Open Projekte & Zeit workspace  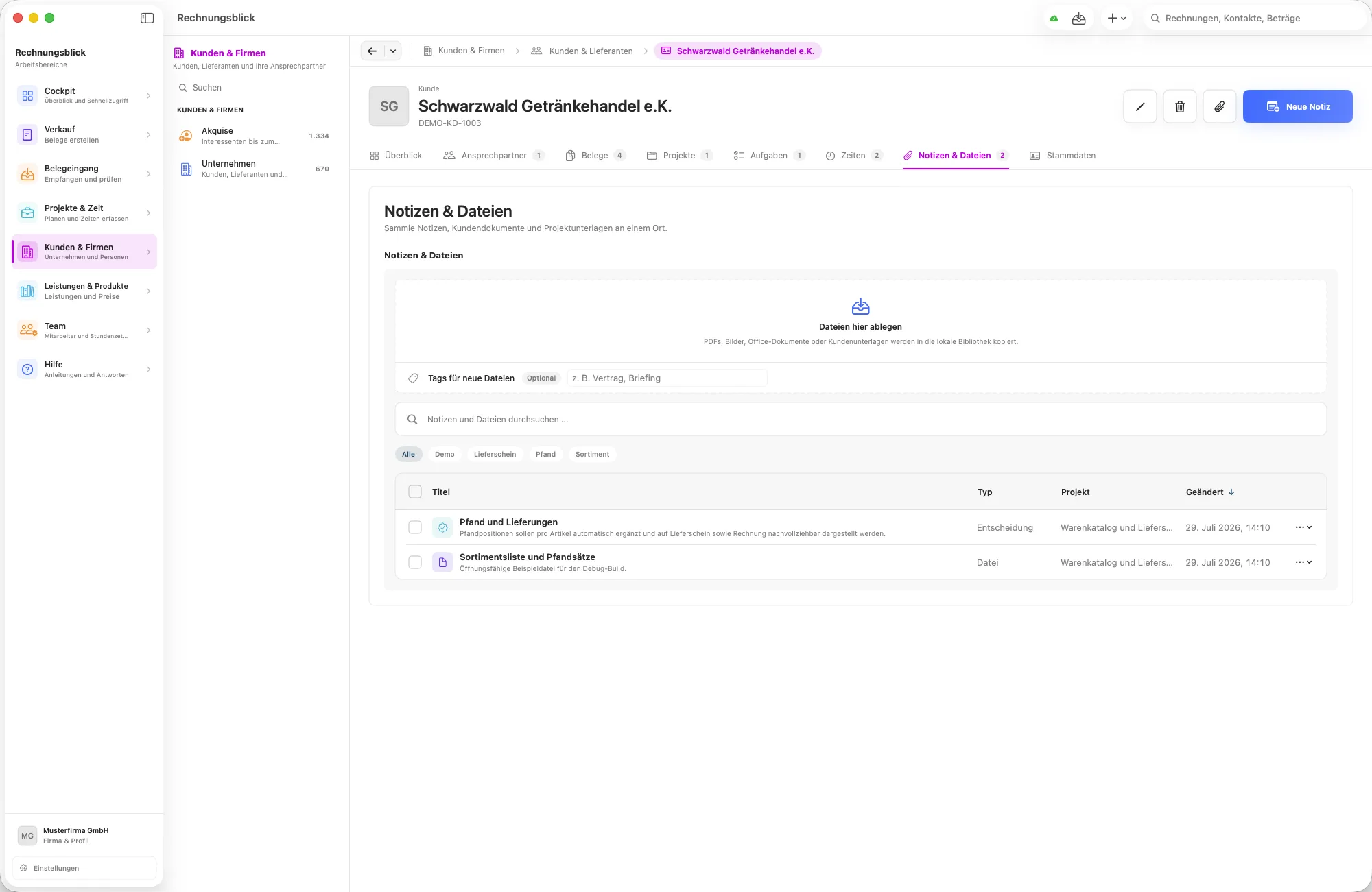coord(84,213)
